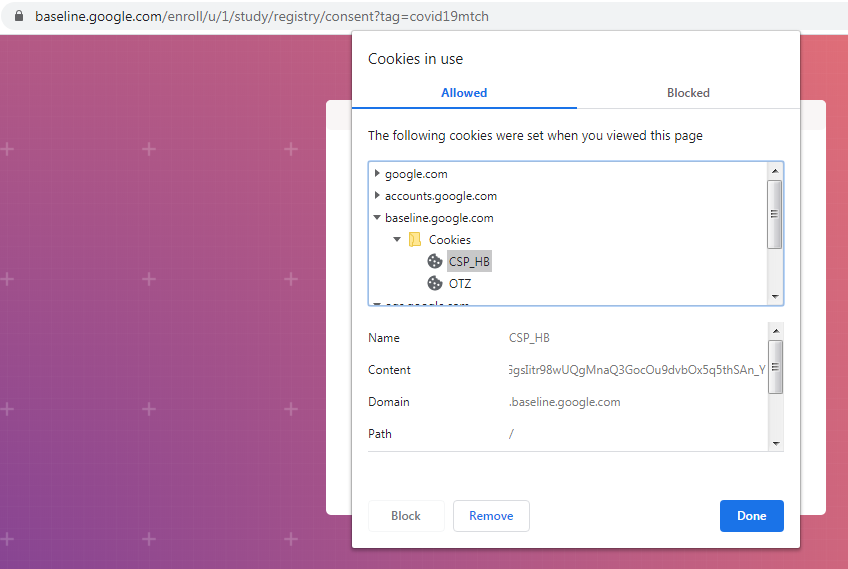Switch to the Allowed tab

(x=464, y=93)
